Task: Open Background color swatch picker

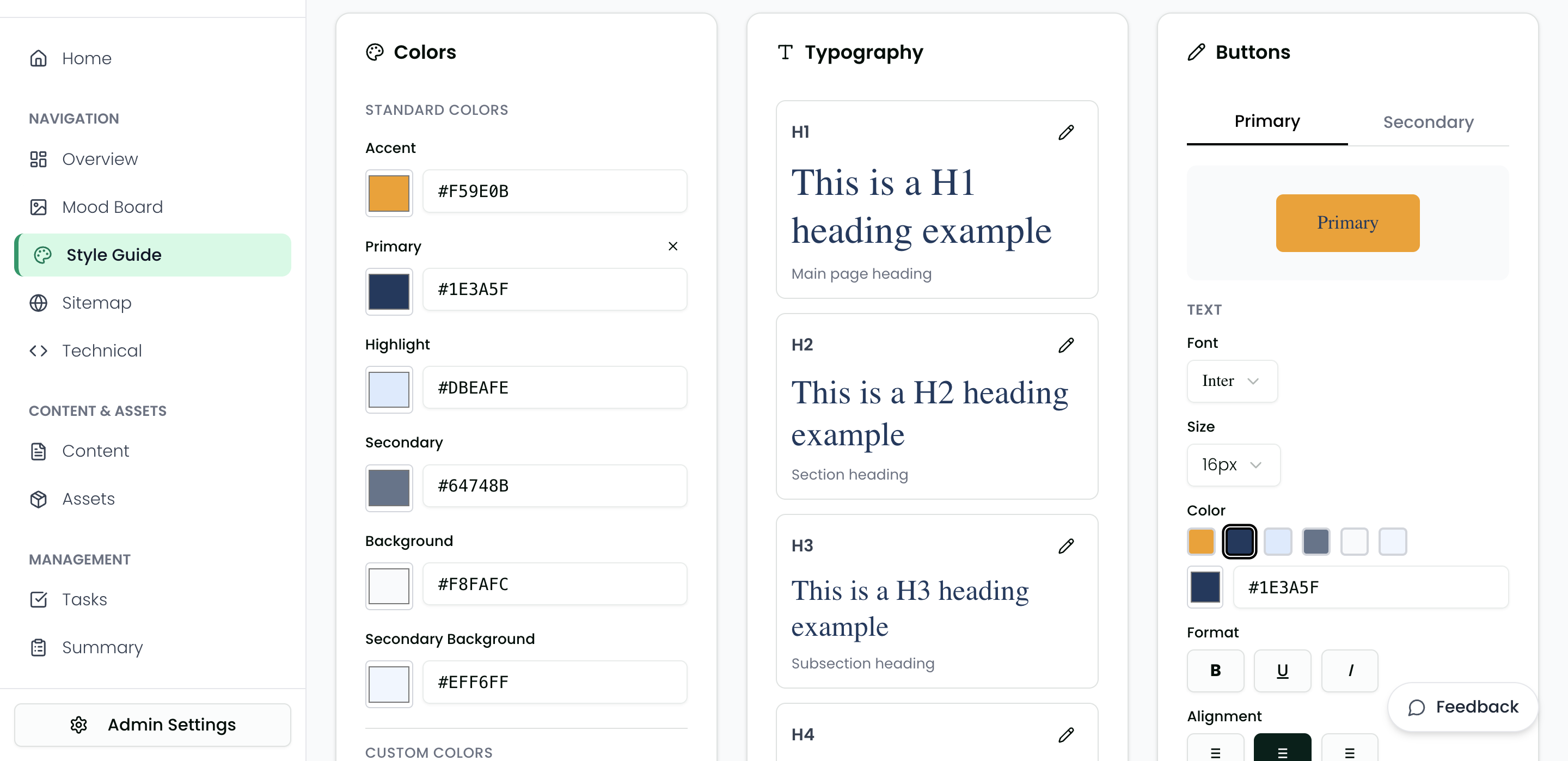Action: 389,586
